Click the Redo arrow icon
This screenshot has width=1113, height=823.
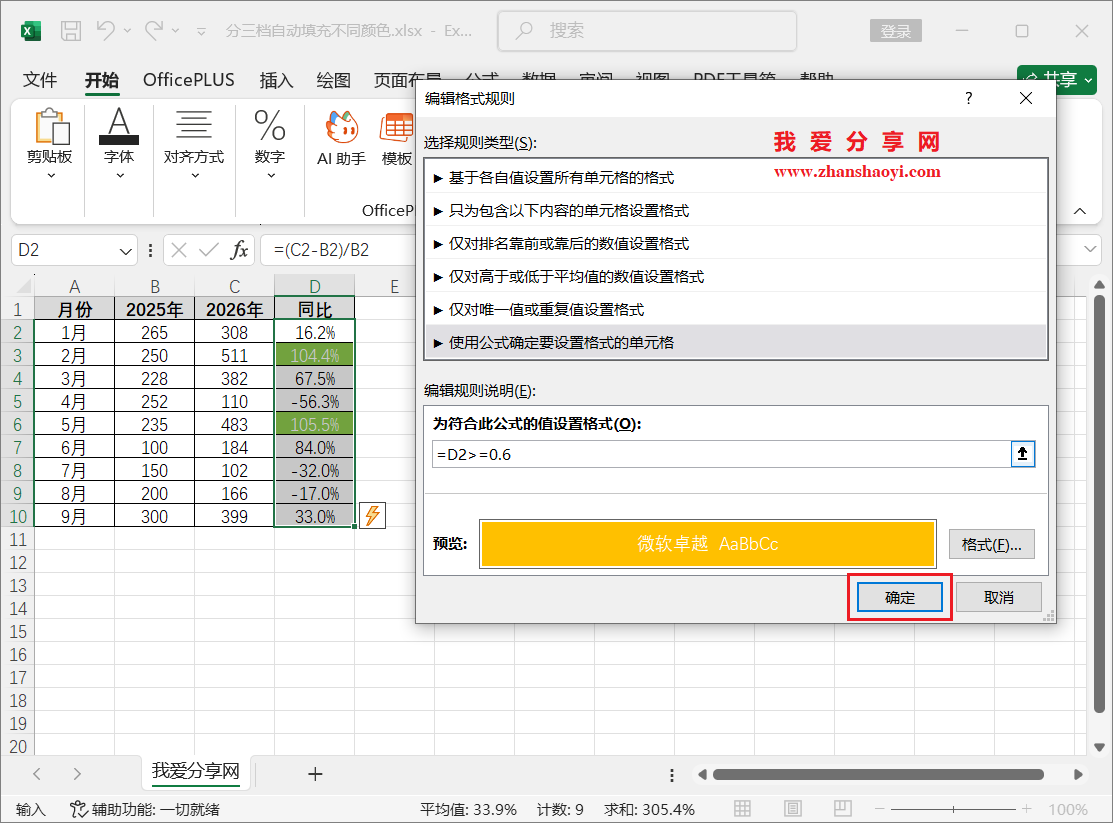154,31
